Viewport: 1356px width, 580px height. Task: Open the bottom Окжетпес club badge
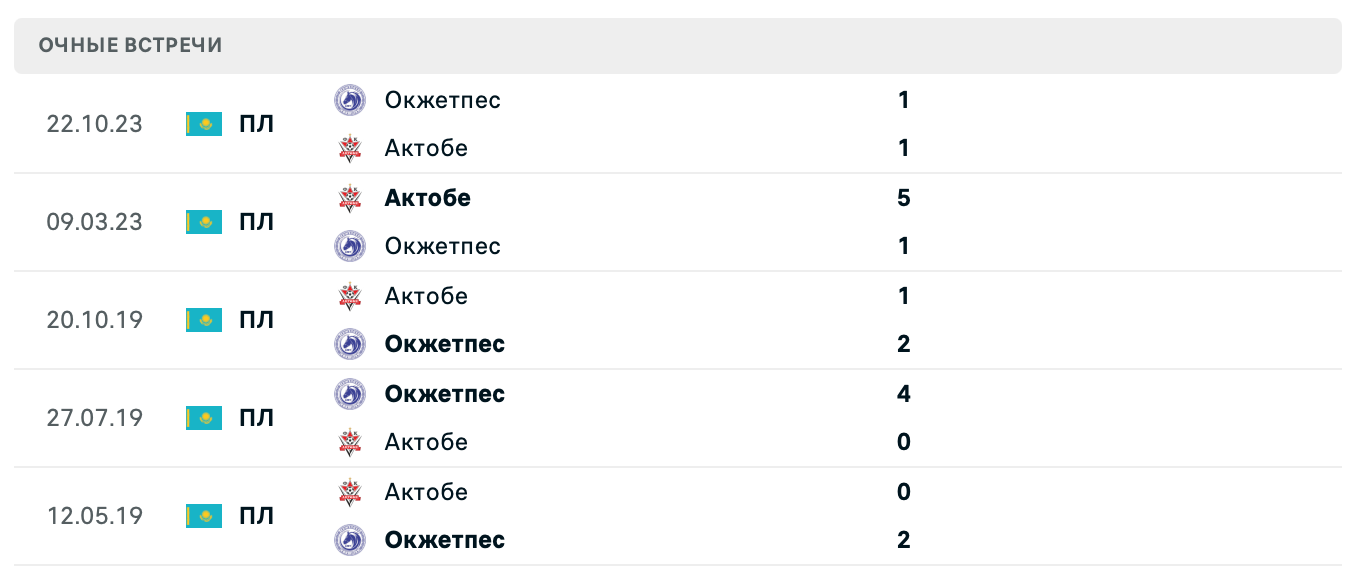(350, 540)
